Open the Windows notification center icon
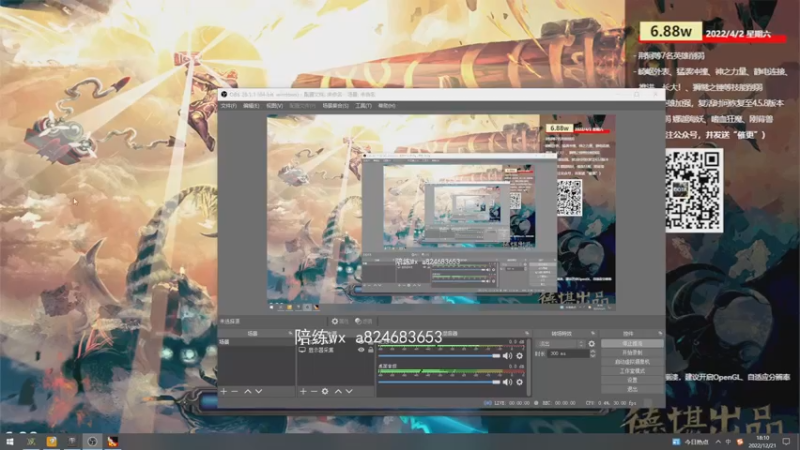The width and height of the screenshot is (800, 450). [x=787, y=442]
